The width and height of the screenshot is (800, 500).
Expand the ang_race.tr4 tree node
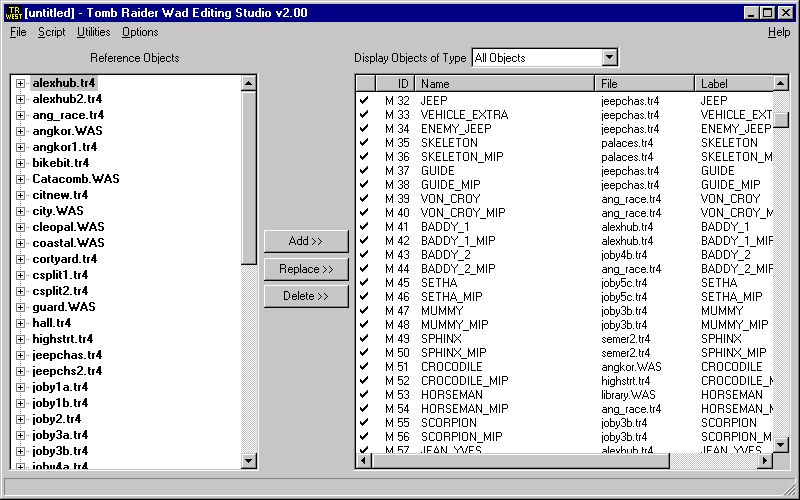[x=20, y=115]
